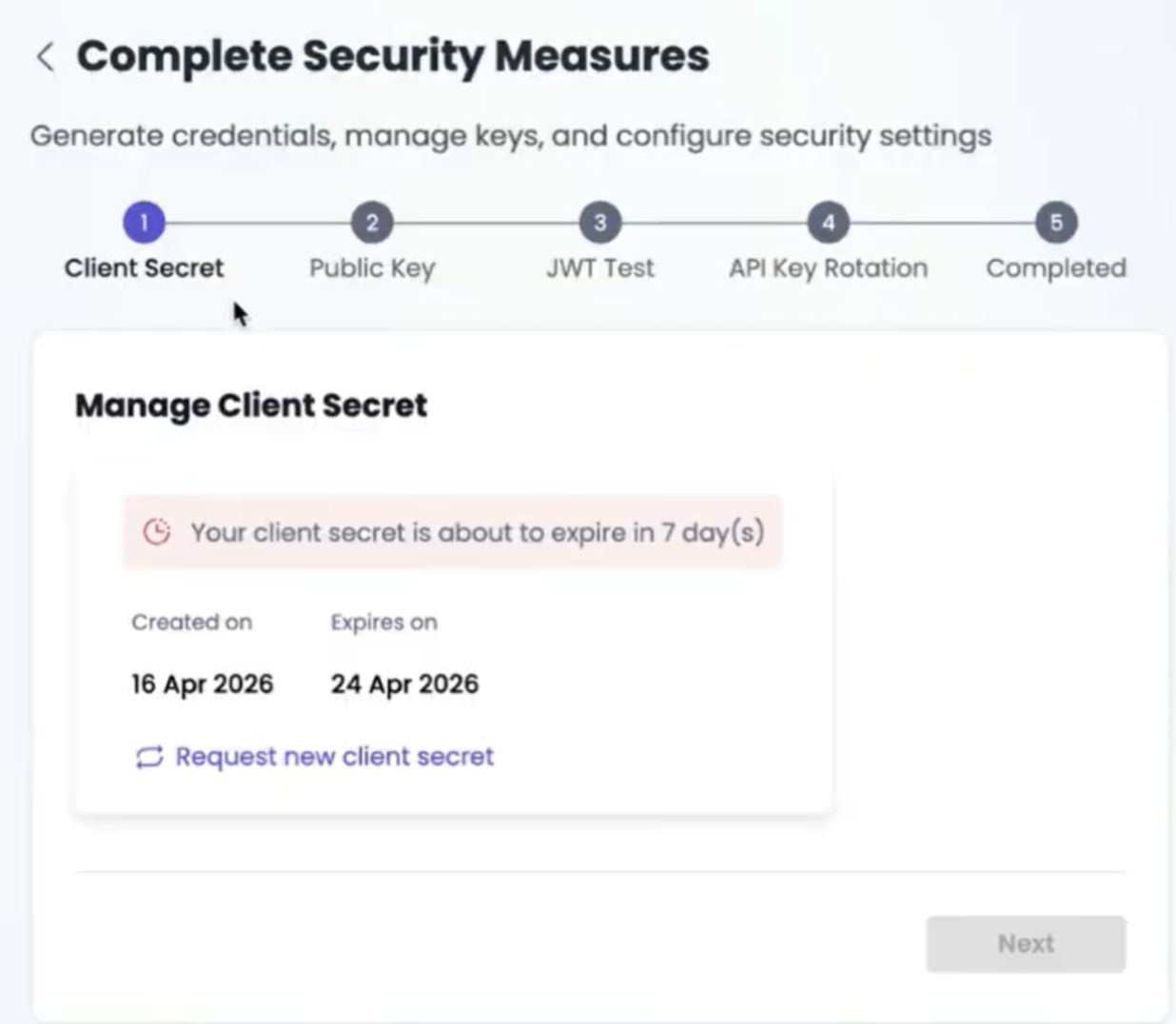
Task: Select the 16 Apr 2026 created date
Action: click(202, 684)
